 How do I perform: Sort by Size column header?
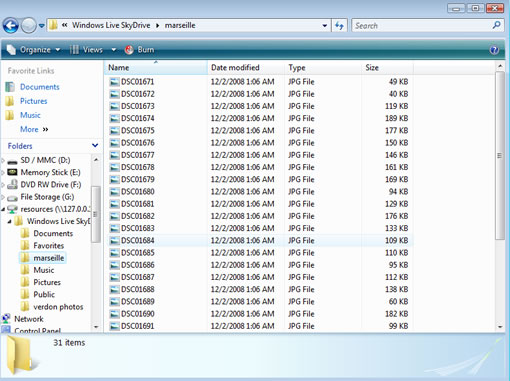point(387,68)
